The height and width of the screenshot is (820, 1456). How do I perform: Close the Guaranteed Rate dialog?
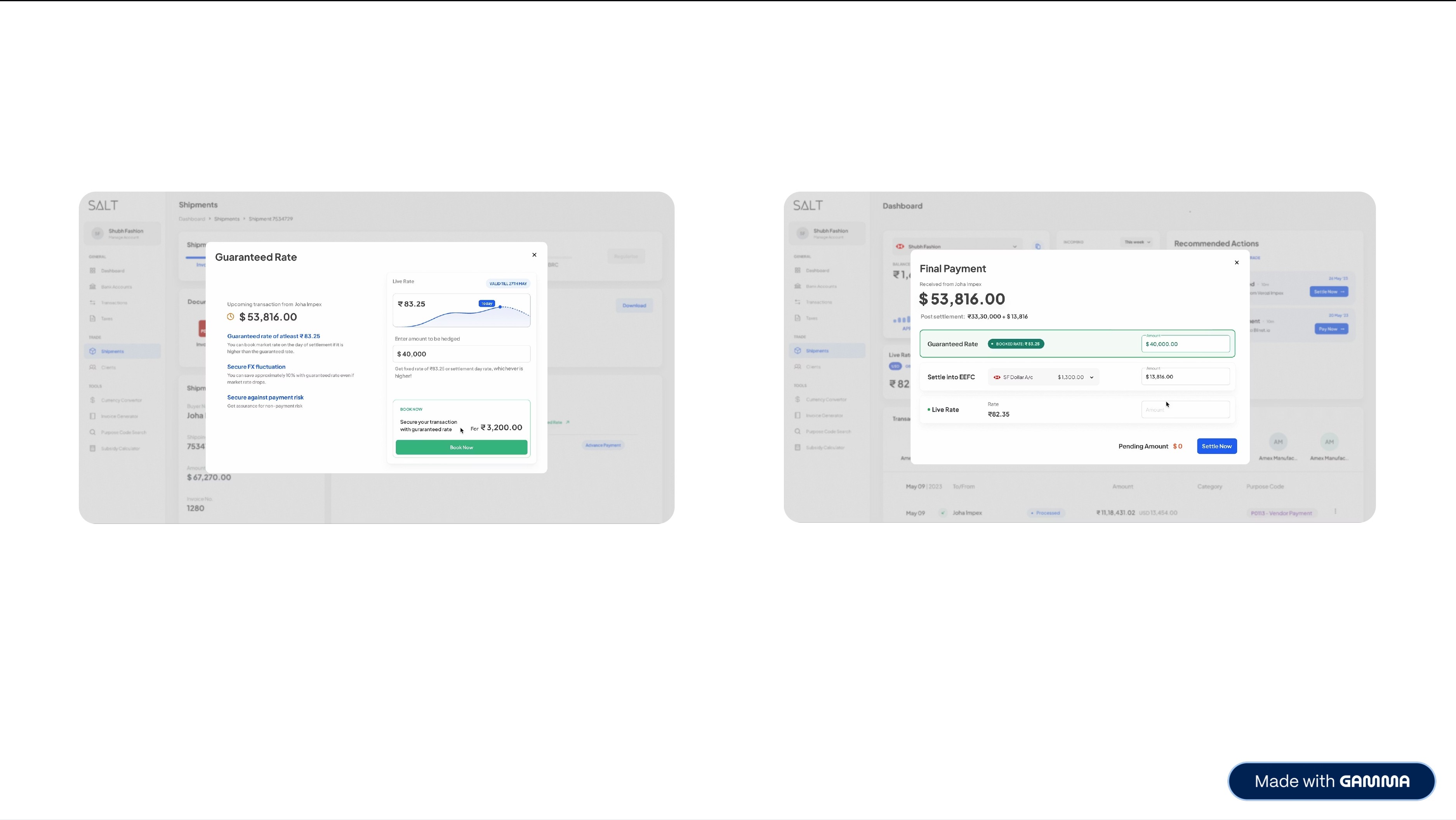click(534, 255)
